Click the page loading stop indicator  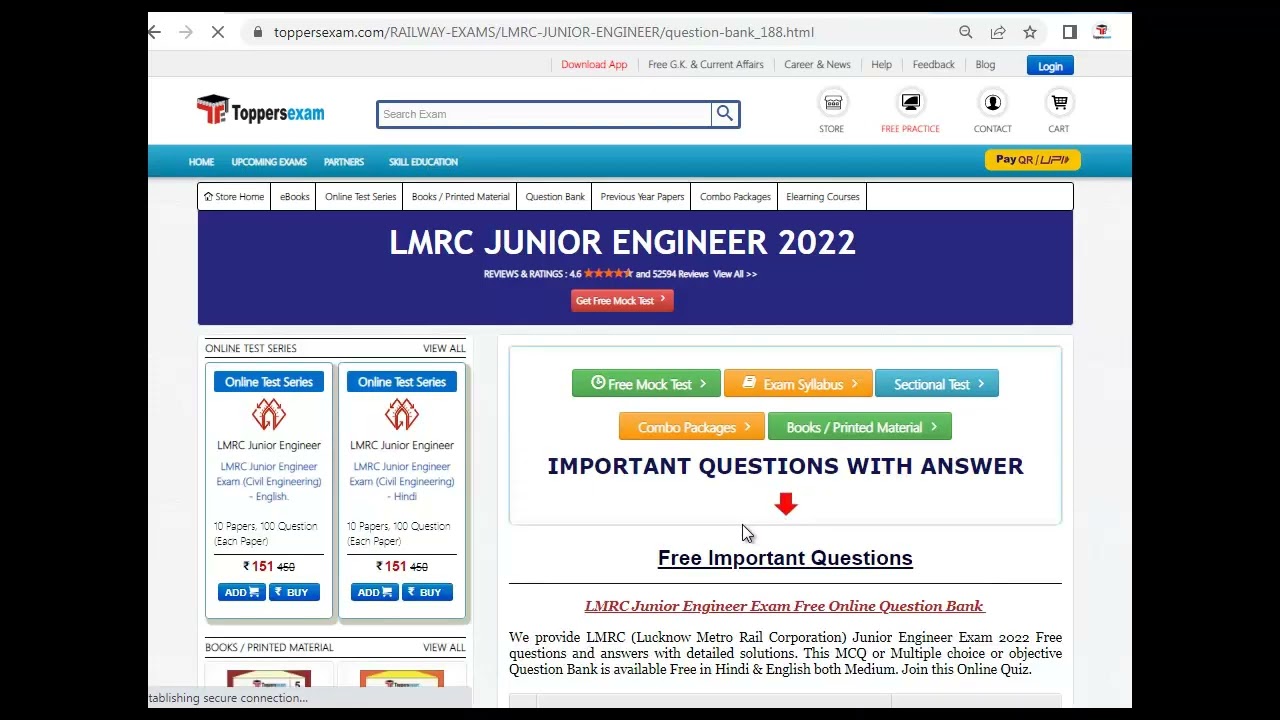coord(217,32)
